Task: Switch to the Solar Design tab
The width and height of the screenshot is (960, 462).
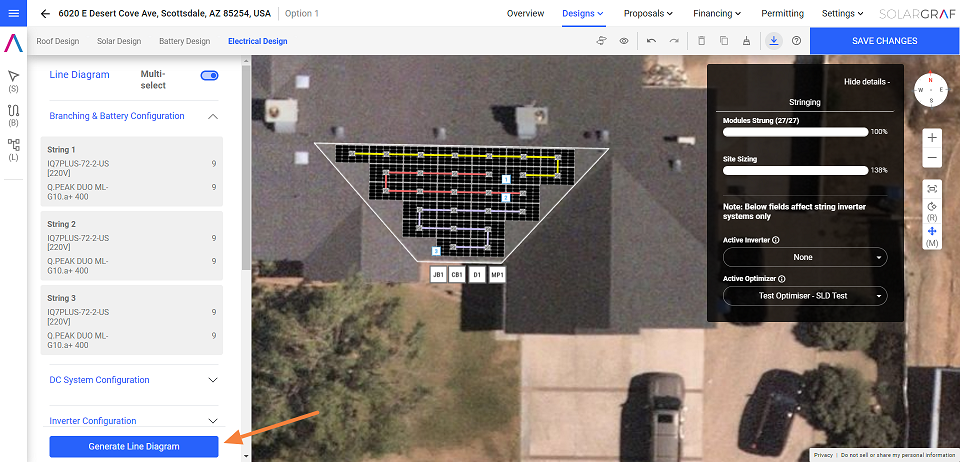Action: point(119,41)
